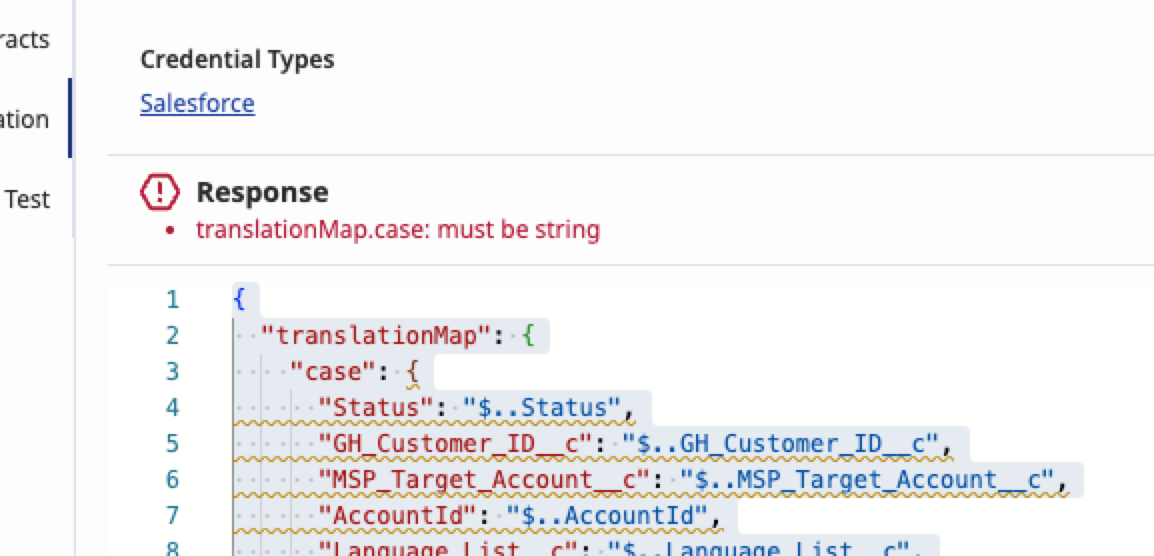Screen dimensions: 1154x556
Task: Click the red error hexagon icon
Action: tap(160, 191)
